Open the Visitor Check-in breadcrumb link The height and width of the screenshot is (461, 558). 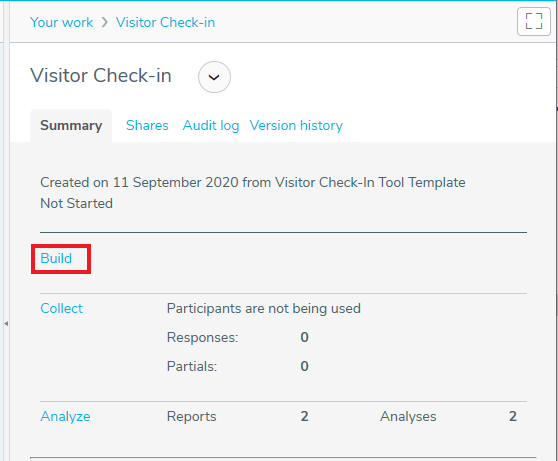[x=165, y=22]
